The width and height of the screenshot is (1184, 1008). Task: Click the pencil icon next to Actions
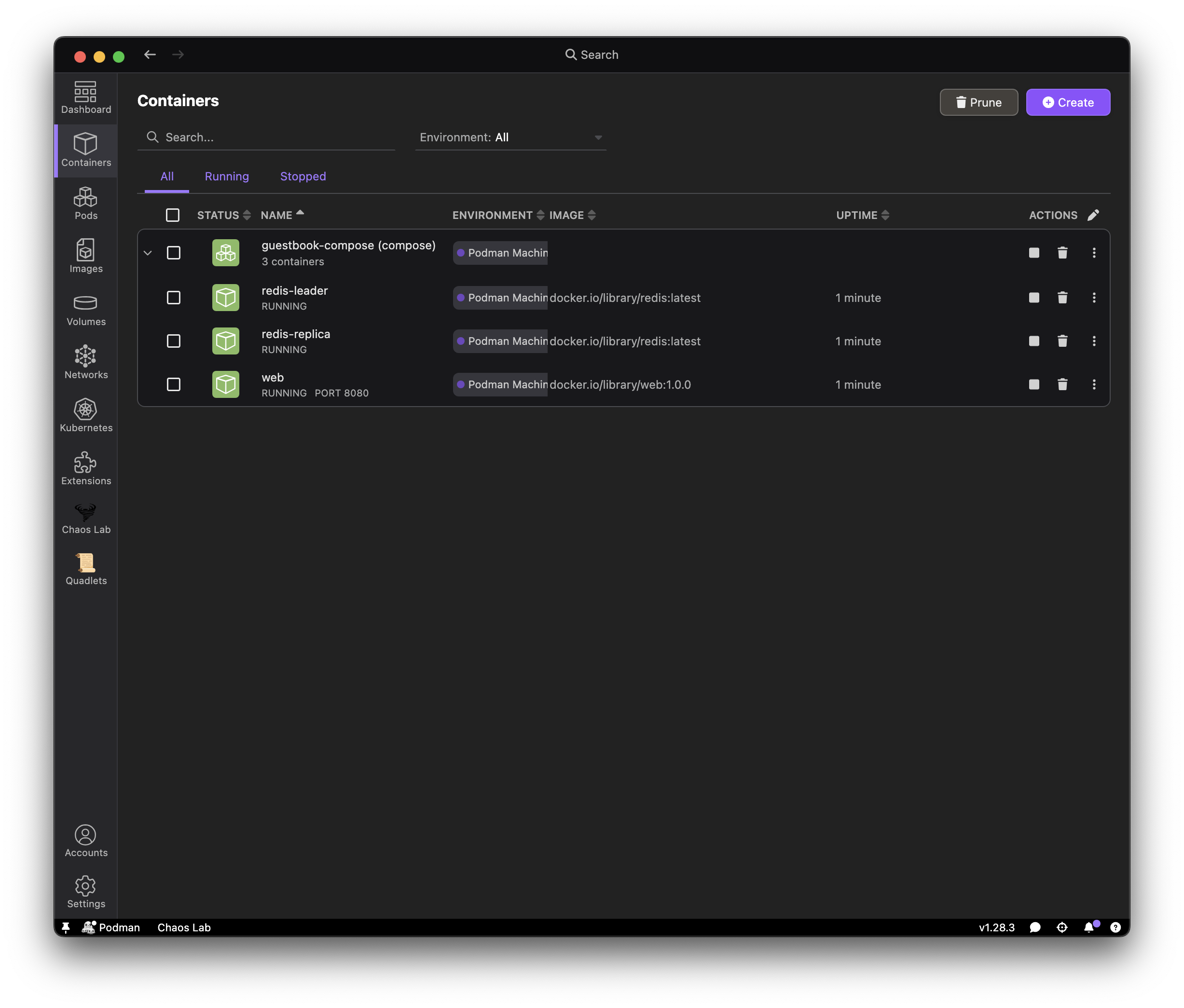click(1093, 215)
